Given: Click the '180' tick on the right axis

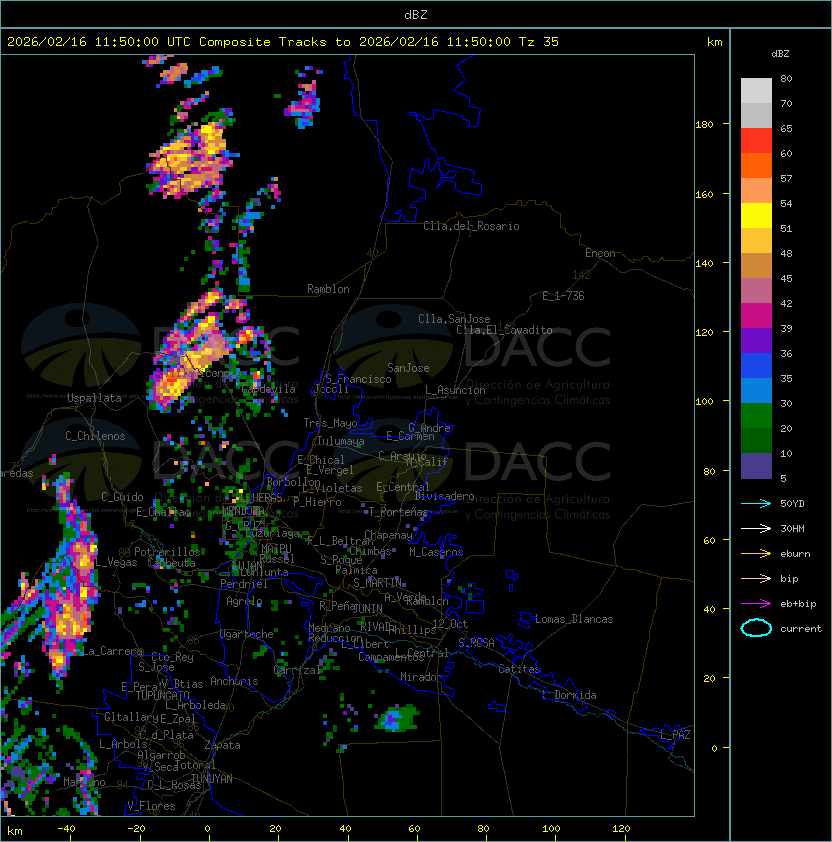Looking at the screenshot, I should pos(704,125).
